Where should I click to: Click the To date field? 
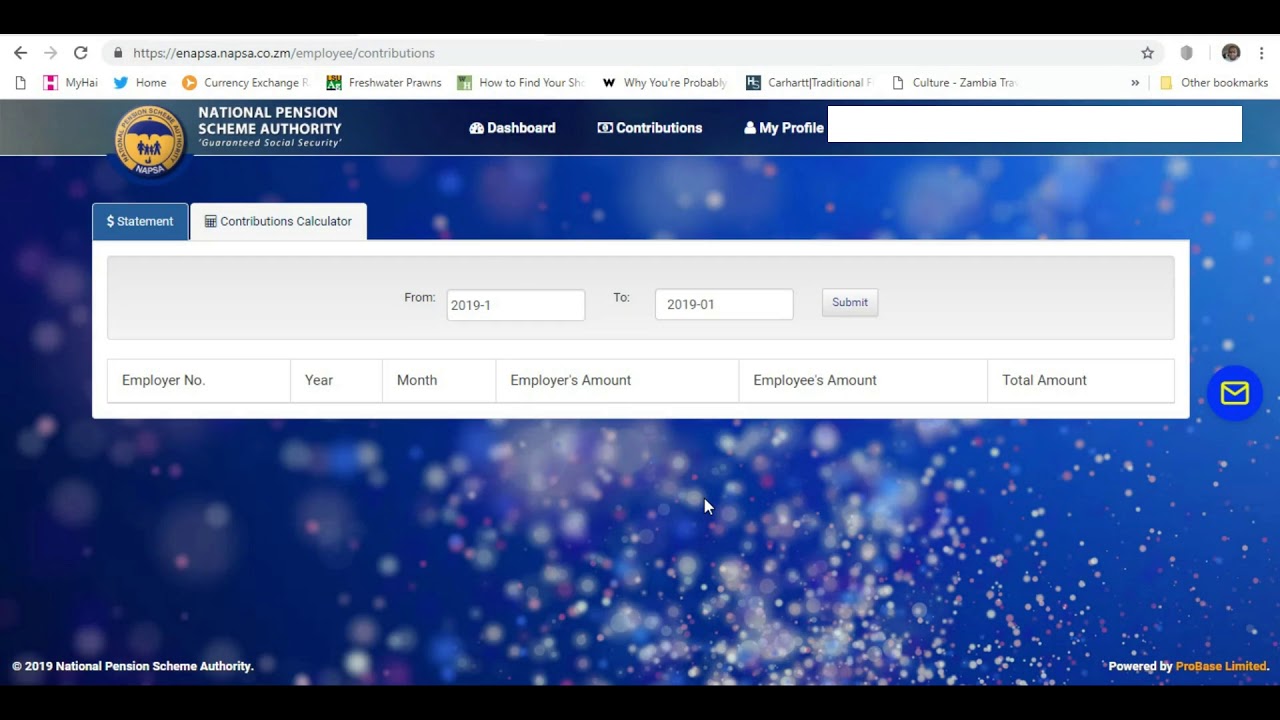[x=724, y=304]
